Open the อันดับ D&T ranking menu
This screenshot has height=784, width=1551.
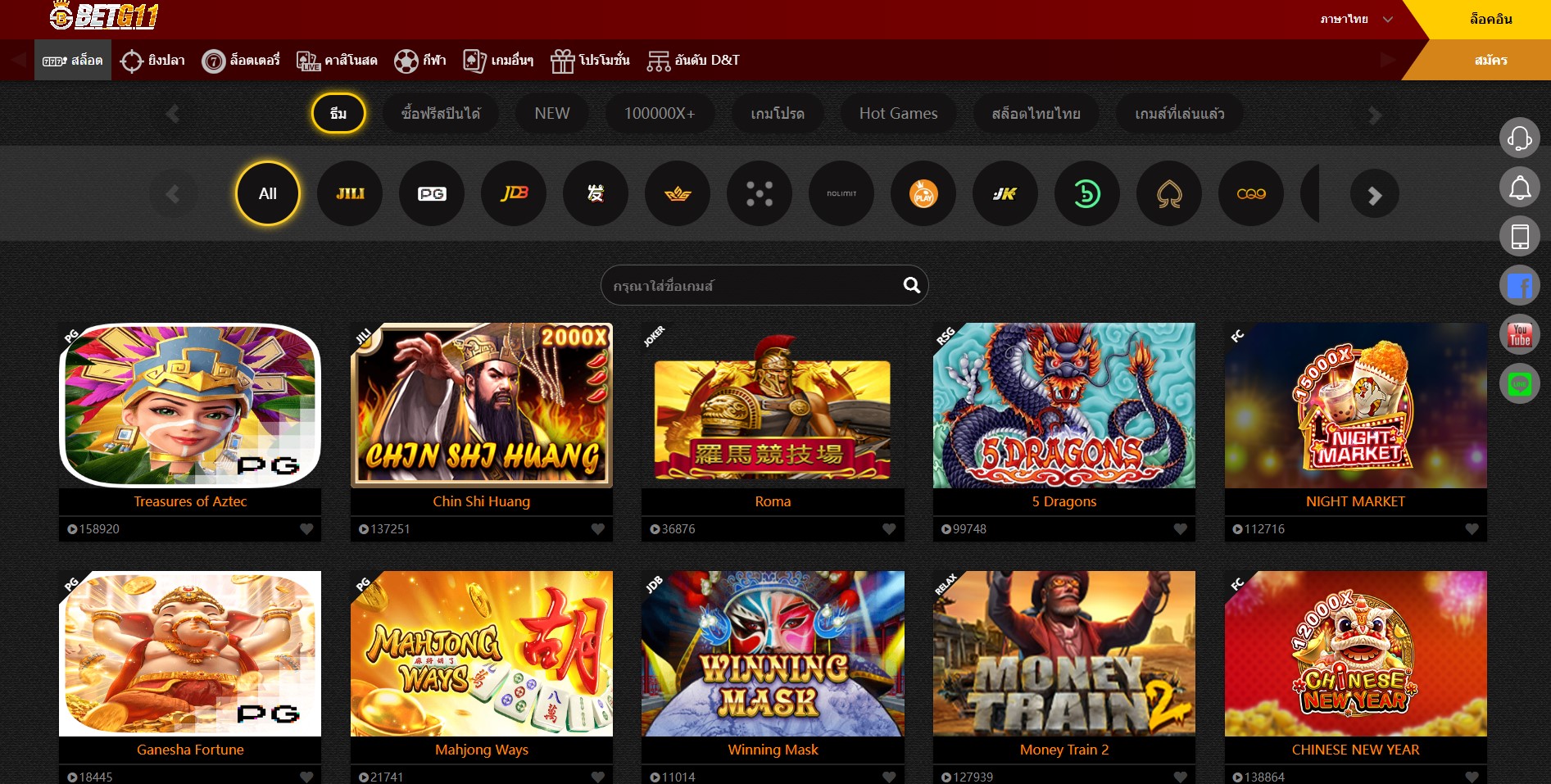point(693,61)
